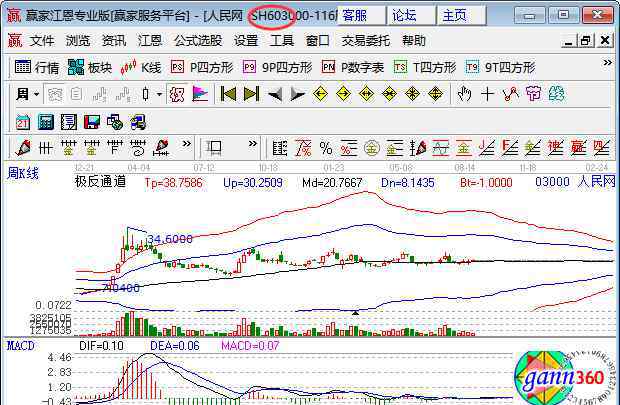The image size is (620, 405).
Task: Click the yellow diamond horizontal-expand icon
Action: (367, 94)
